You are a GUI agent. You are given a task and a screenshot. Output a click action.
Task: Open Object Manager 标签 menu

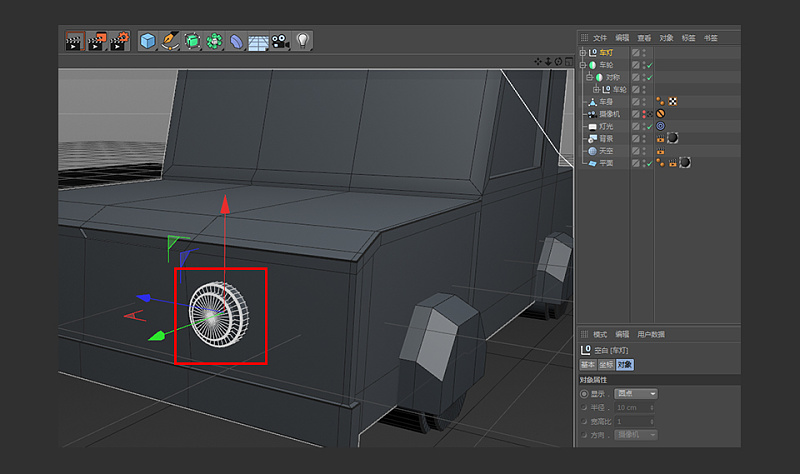688,38
